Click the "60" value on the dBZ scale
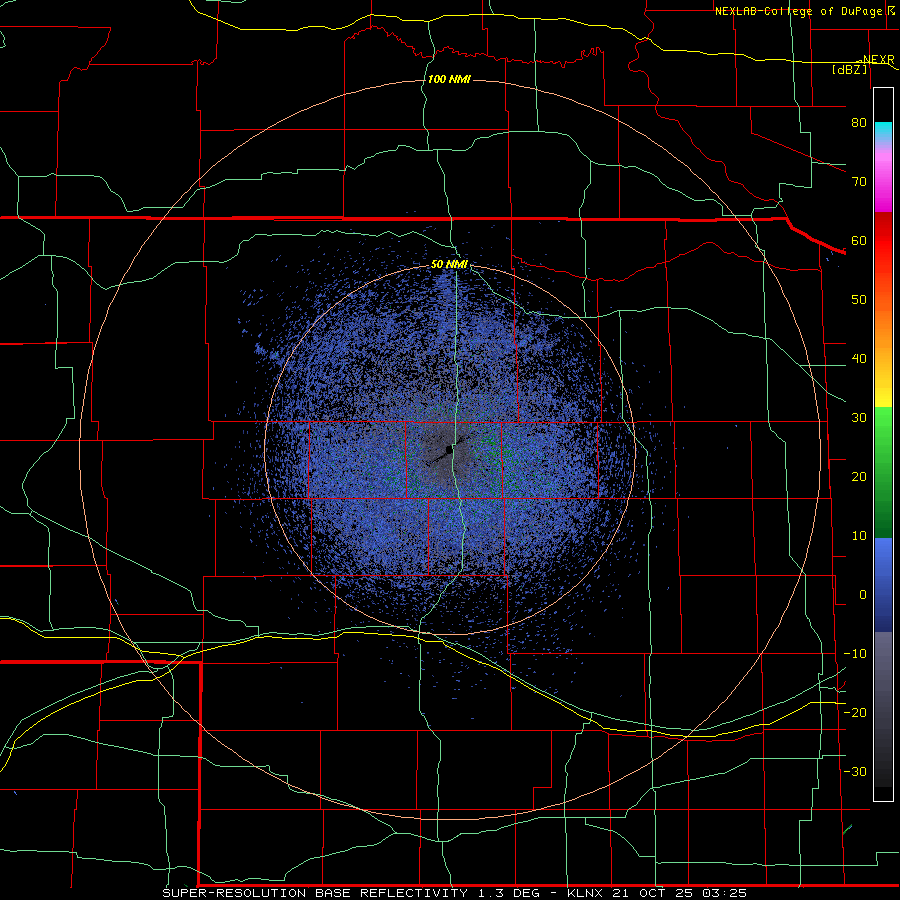Screen dimensions: 900x900 [x=859, y=240]
